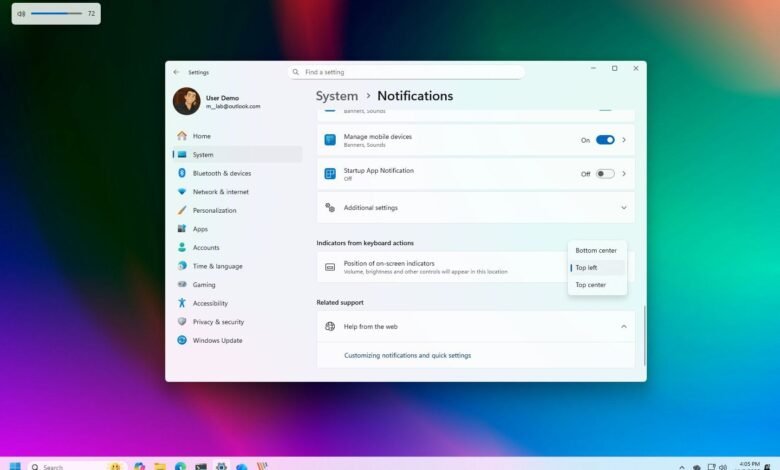The height and width of the screenshot is (470, 780).
Task: Go to Home in the sidebar
Action: click(237, 136)
